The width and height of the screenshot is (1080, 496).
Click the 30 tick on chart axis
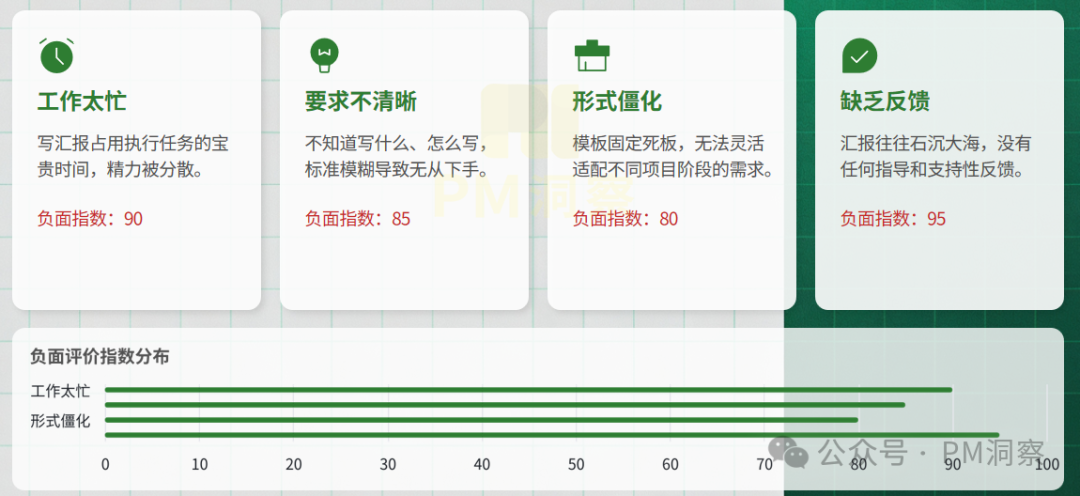click(388, 465)
